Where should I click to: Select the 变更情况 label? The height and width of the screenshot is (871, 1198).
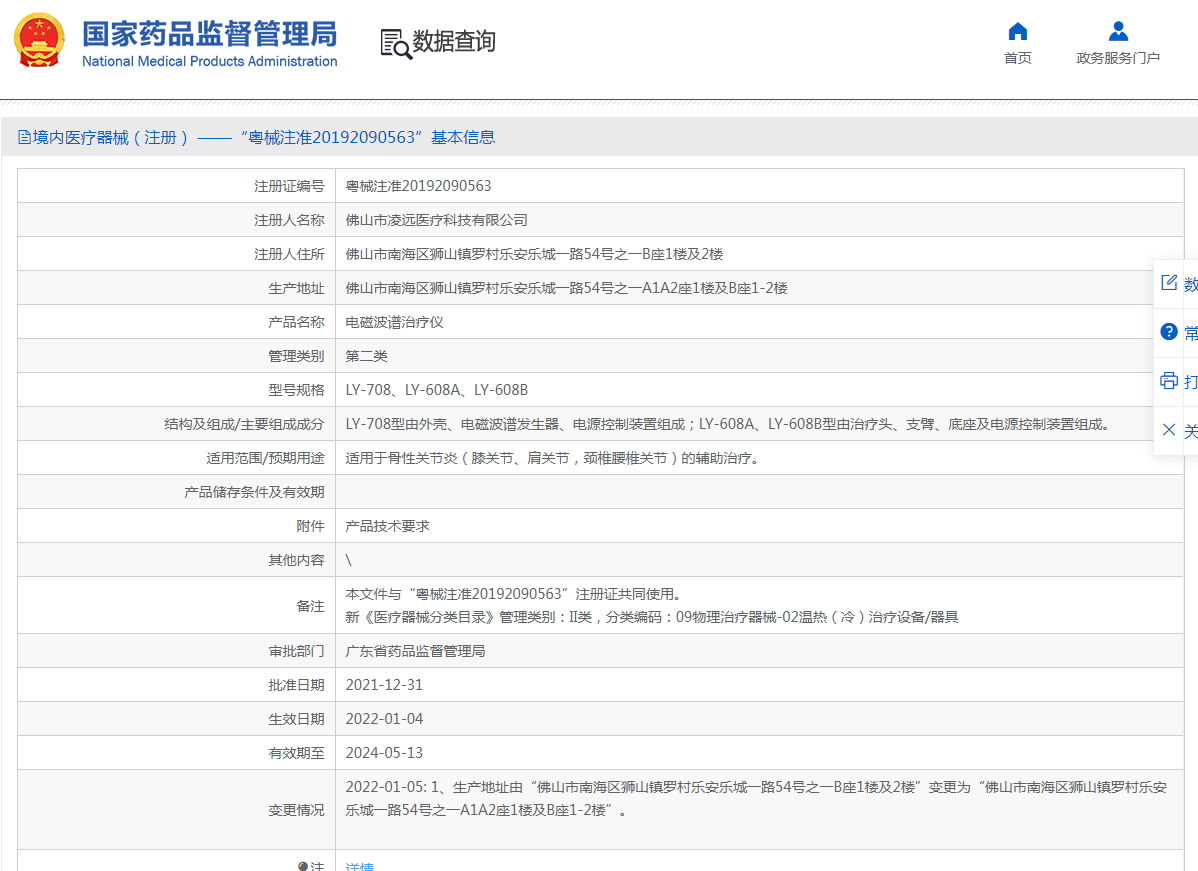pos(296,810)
